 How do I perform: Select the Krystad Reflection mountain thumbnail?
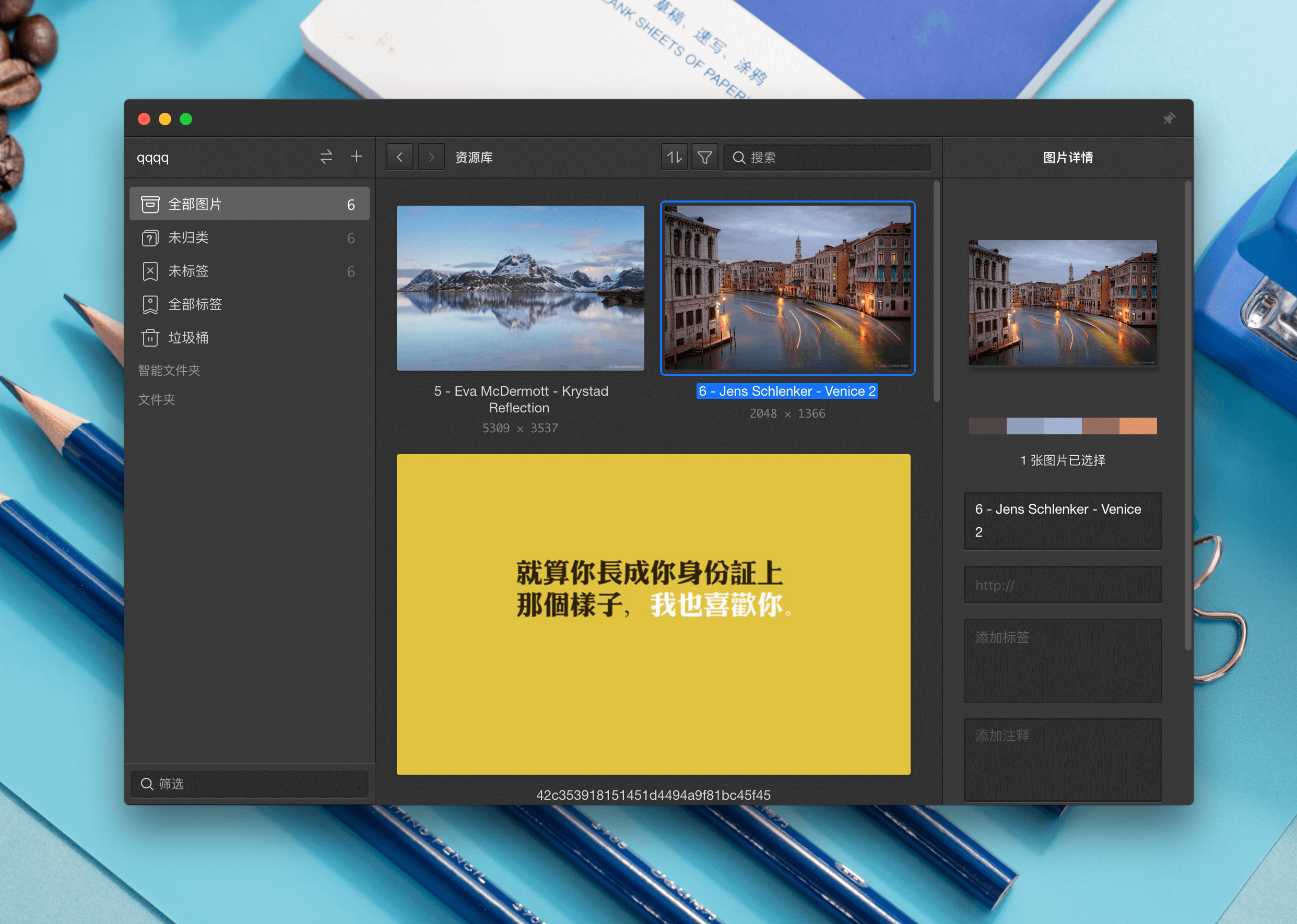tap(520, 288)
